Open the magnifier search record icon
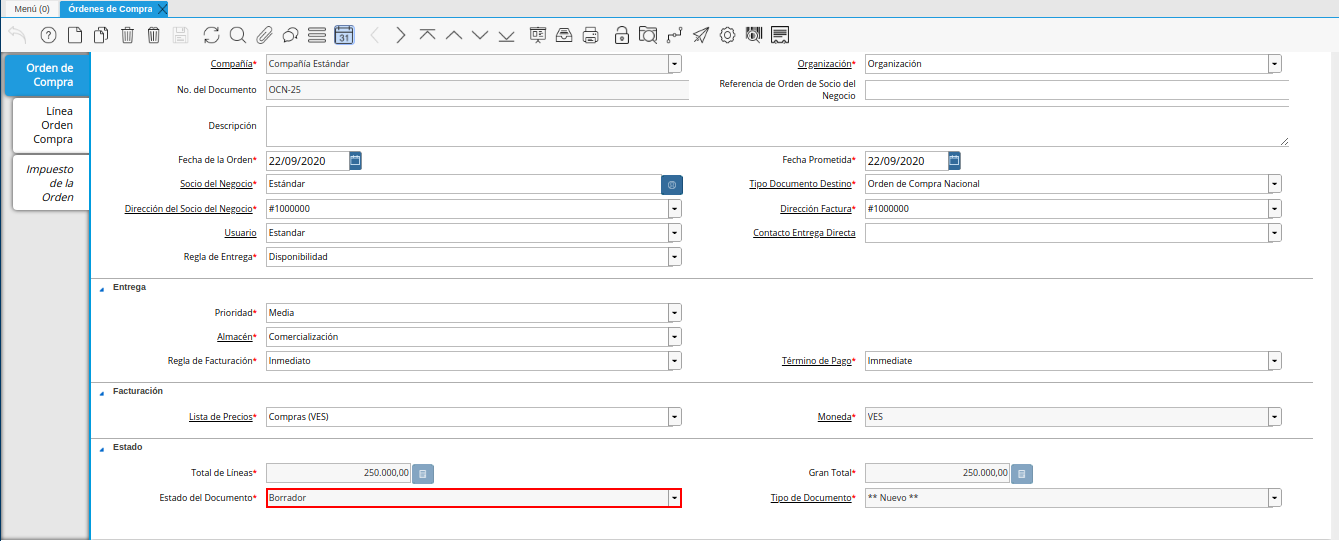 [238, 35]
